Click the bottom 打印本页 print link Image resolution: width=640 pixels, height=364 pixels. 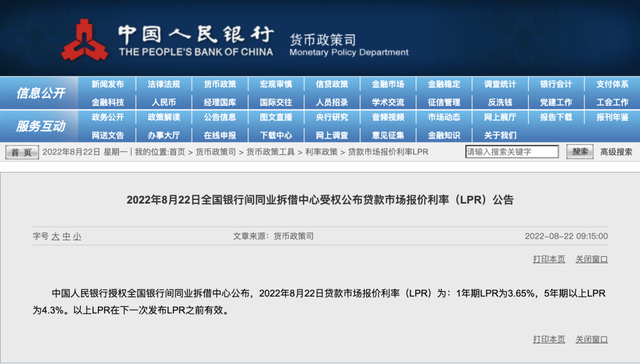(549, 339)
